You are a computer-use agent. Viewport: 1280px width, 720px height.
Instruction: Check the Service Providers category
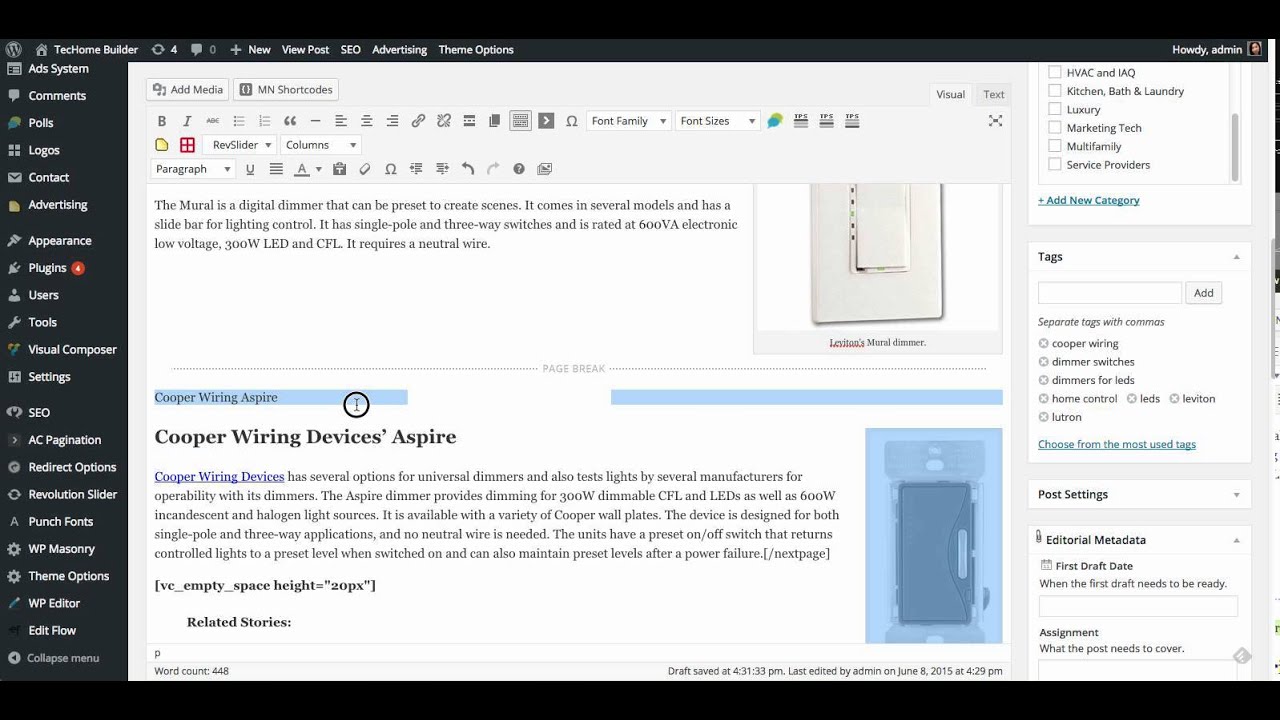1054,164
